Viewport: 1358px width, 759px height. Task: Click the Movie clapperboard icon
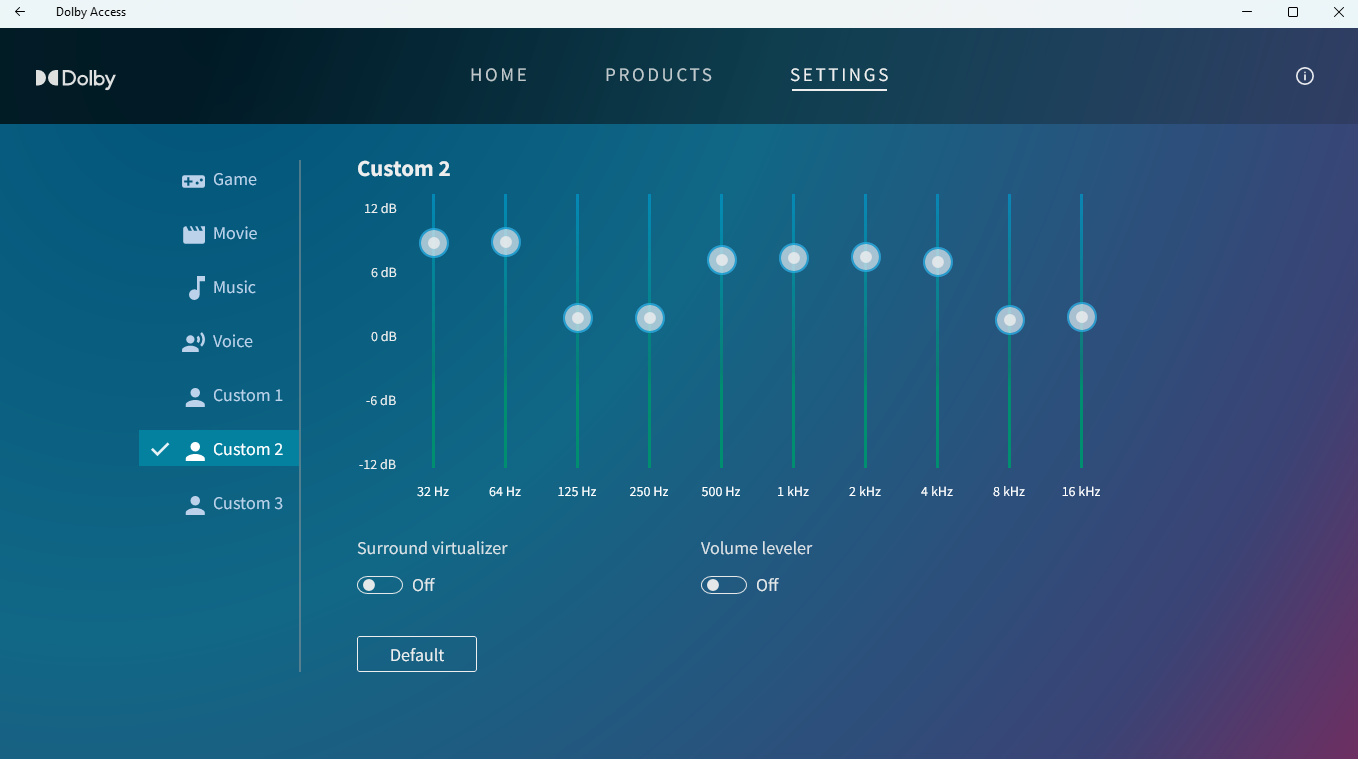point(193,234)
